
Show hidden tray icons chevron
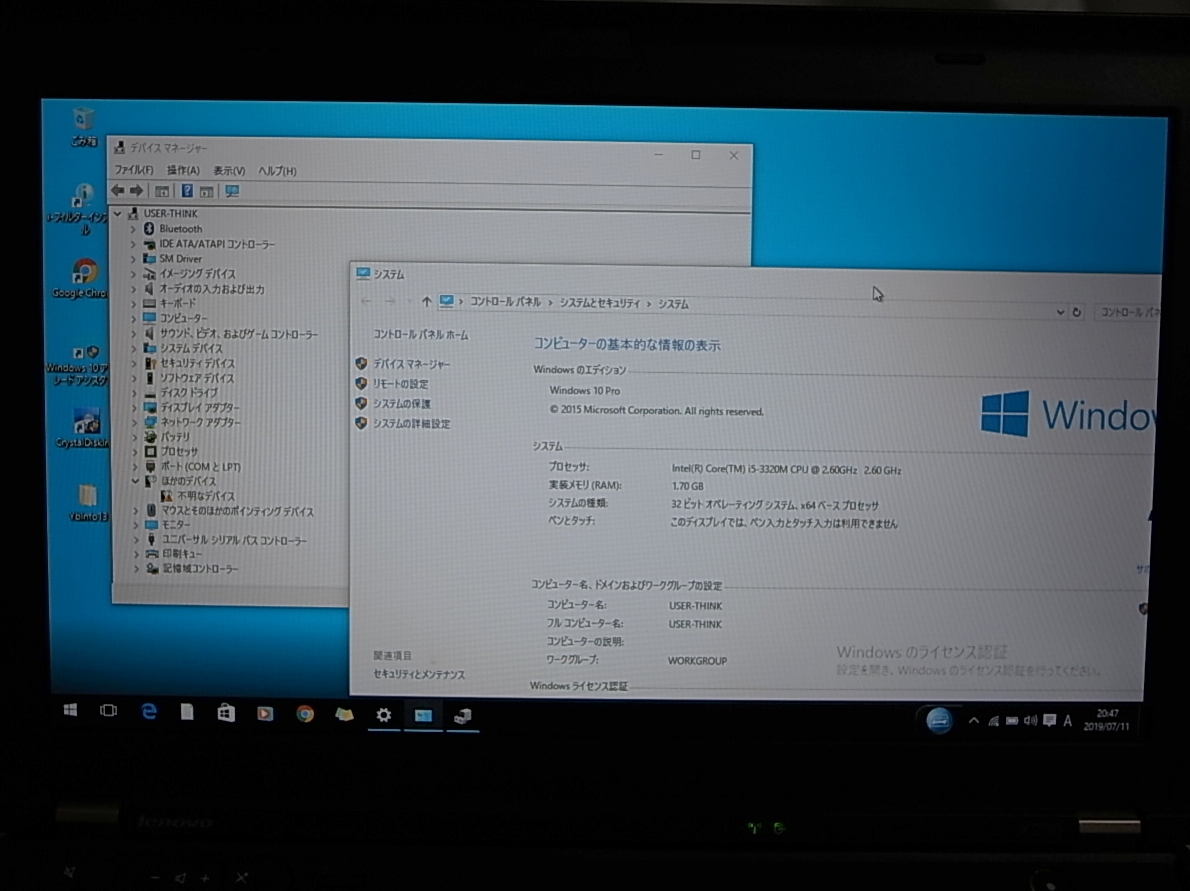point(973,721)
